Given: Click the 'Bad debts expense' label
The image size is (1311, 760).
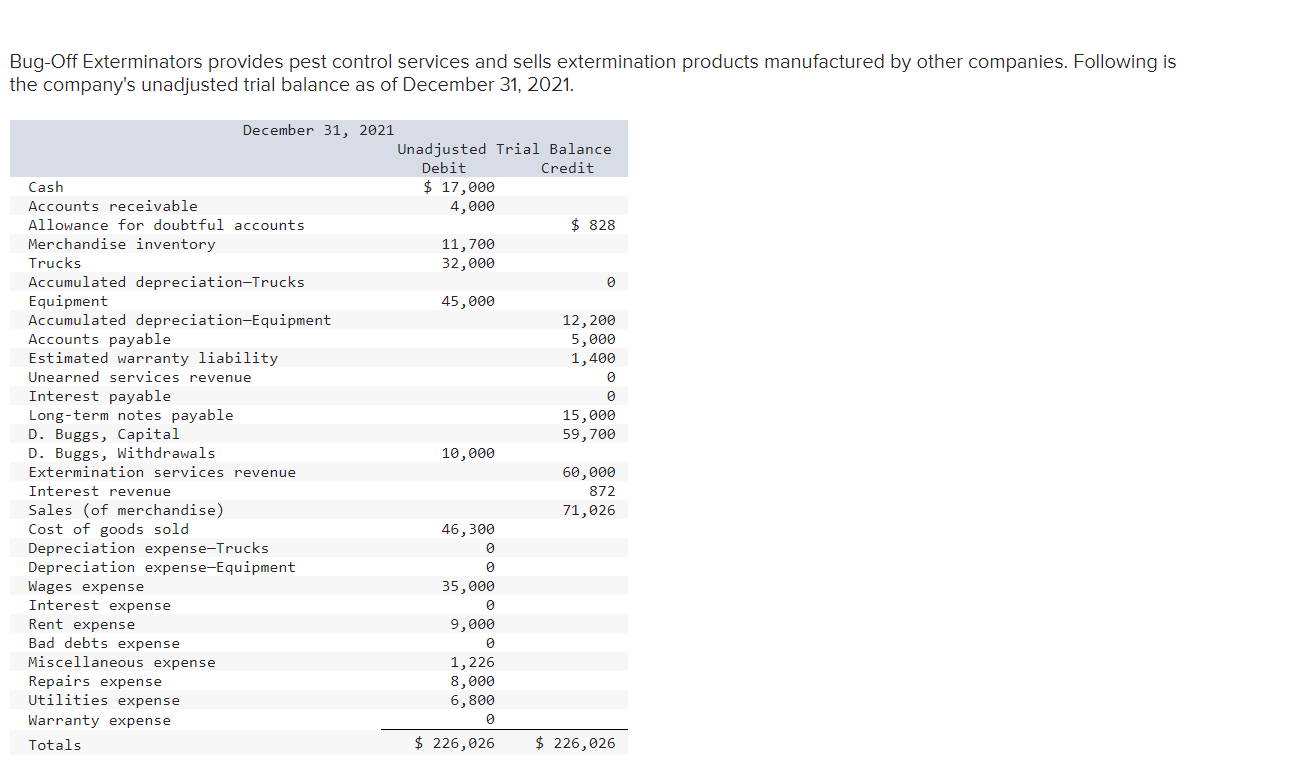Looking at the screenshot, I should [x=104, y=643].
